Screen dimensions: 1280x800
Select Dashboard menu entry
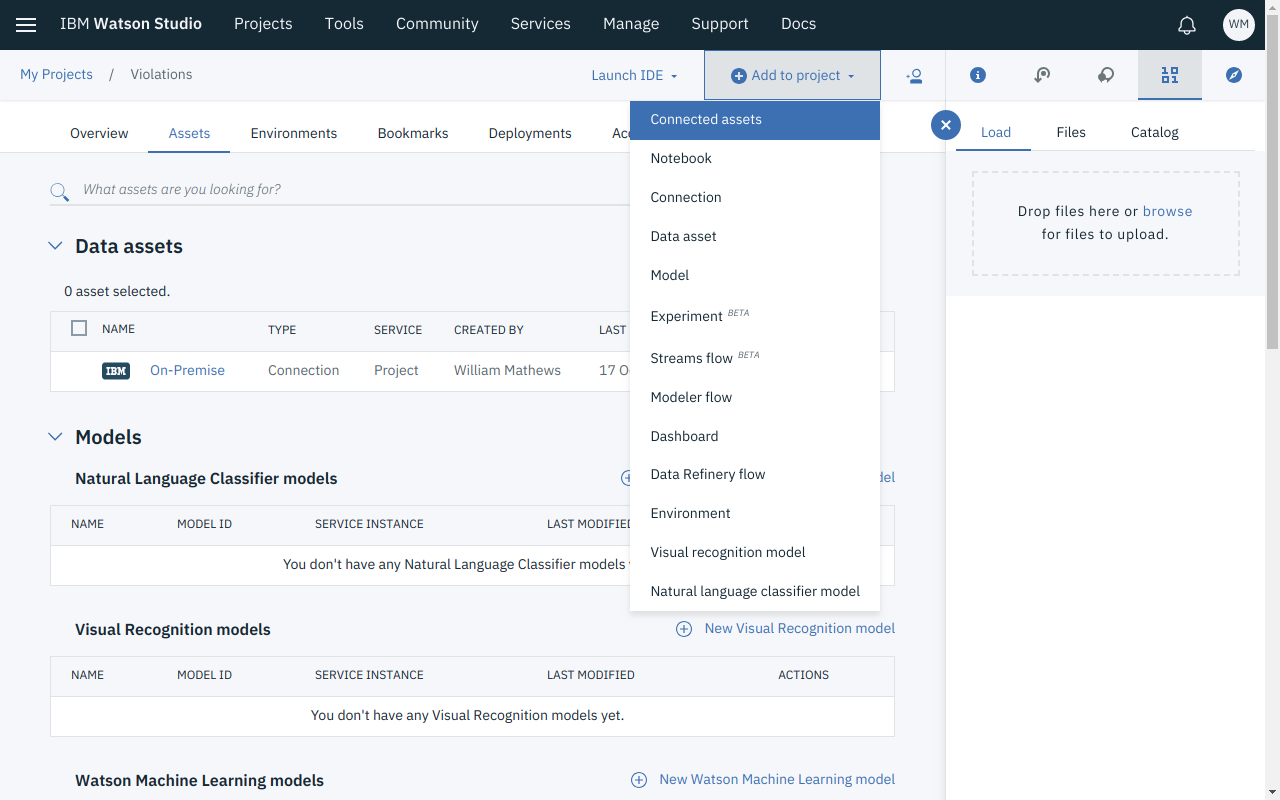[x=755, y=436]
